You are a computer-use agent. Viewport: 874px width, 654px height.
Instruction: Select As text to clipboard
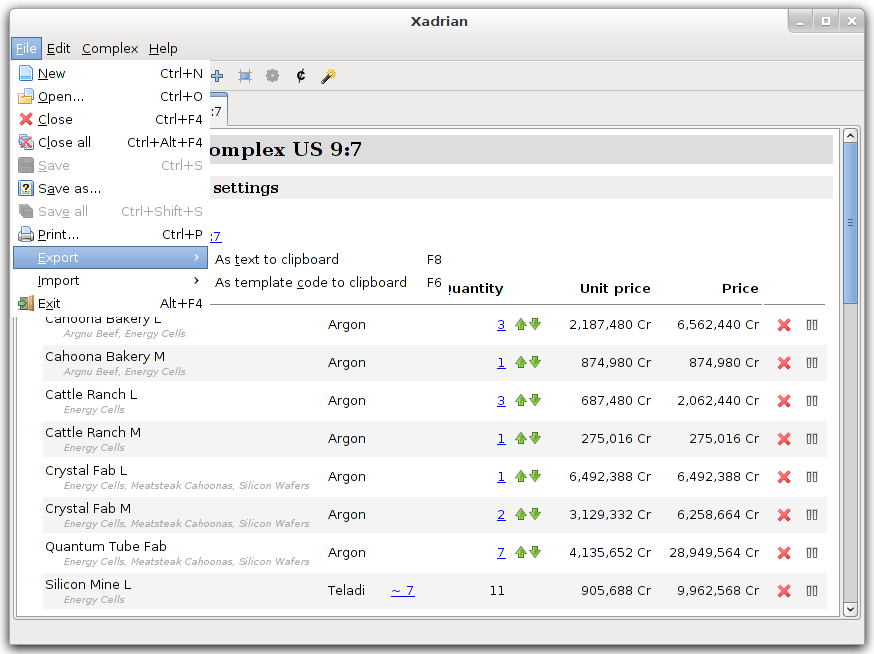(329, 259)
